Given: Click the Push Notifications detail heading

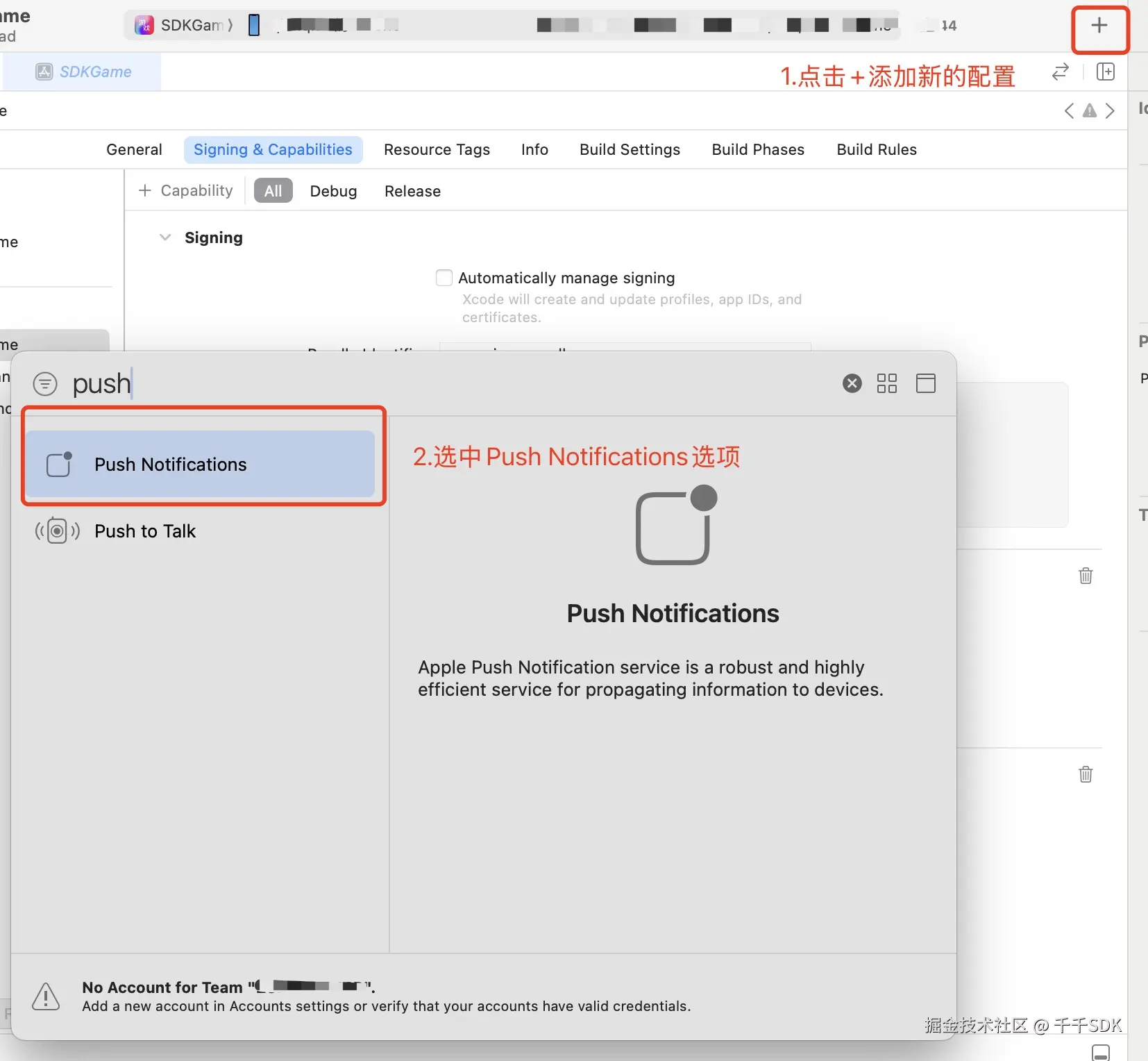Looking at the screenshot, I should (673, 614).
